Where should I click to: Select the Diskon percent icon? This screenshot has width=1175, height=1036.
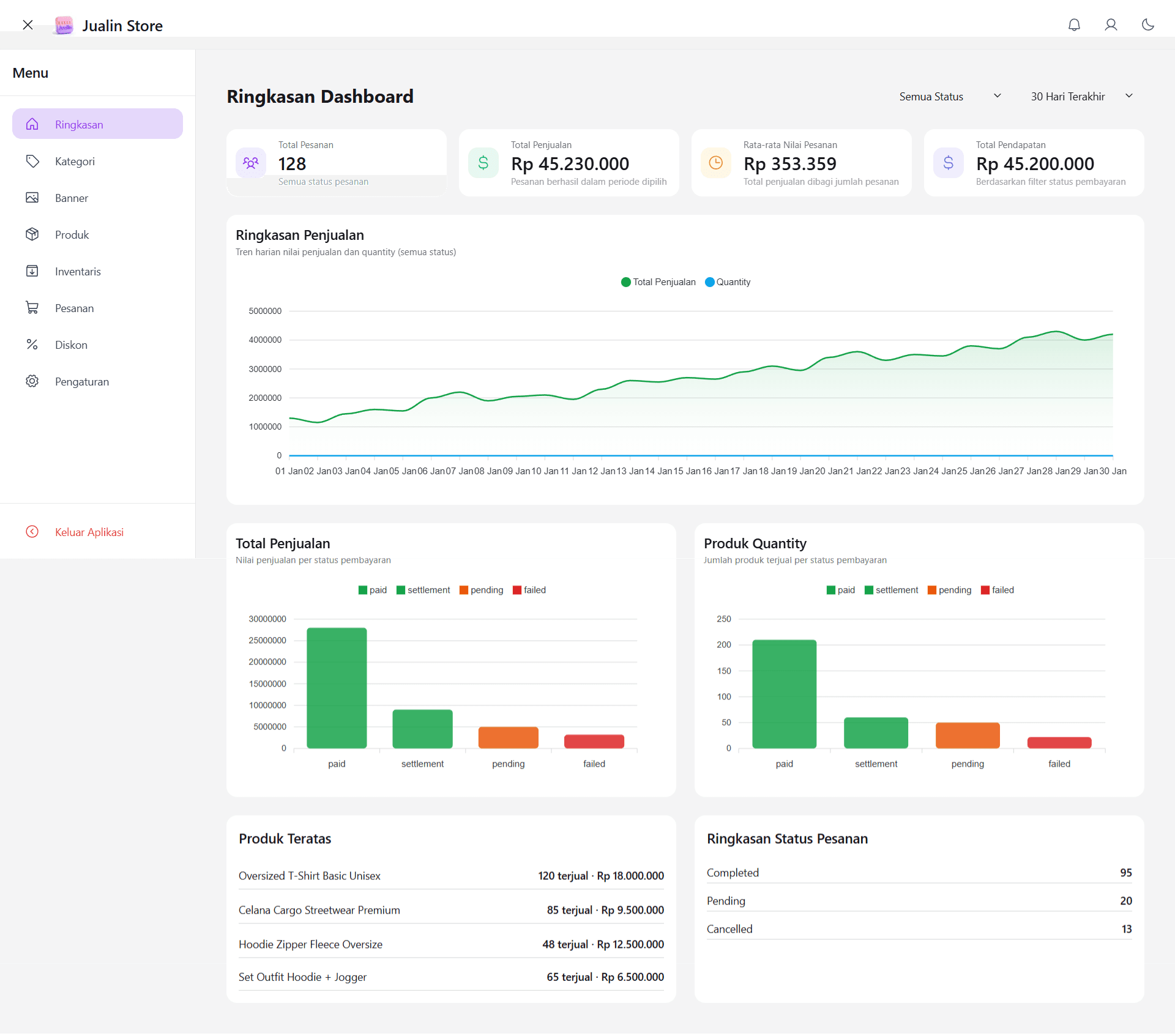pos(32,345)
